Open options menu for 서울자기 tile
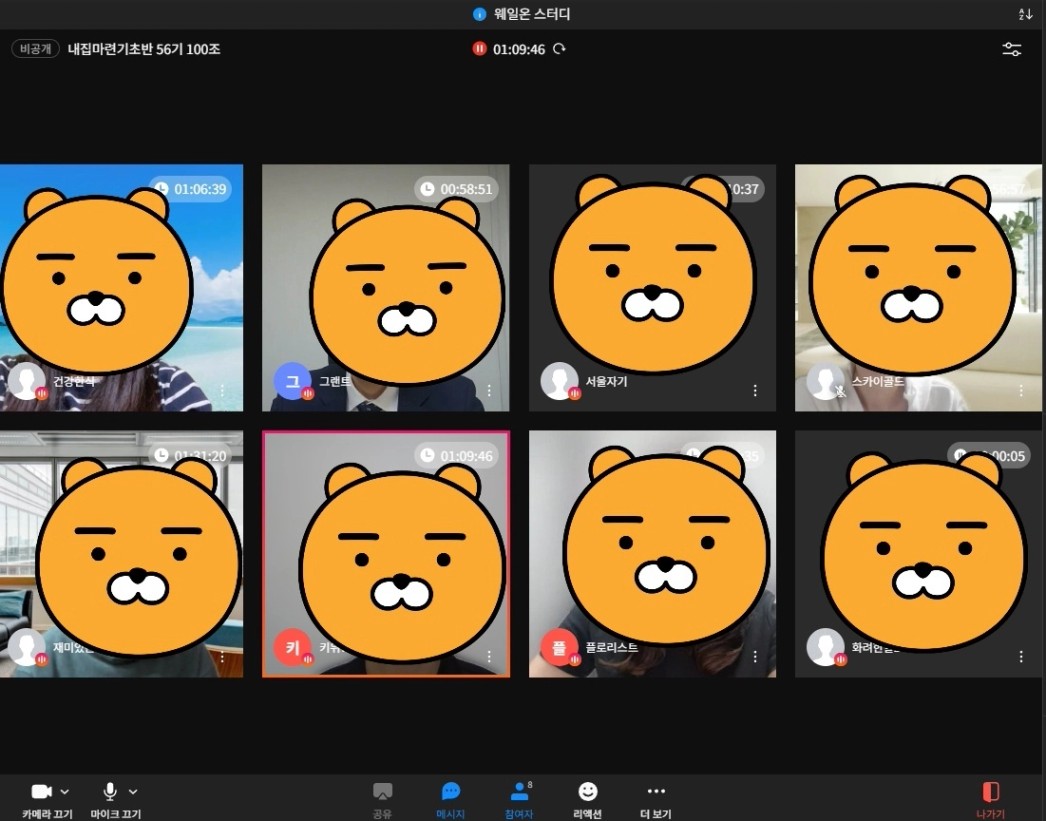 pos(755,390)
